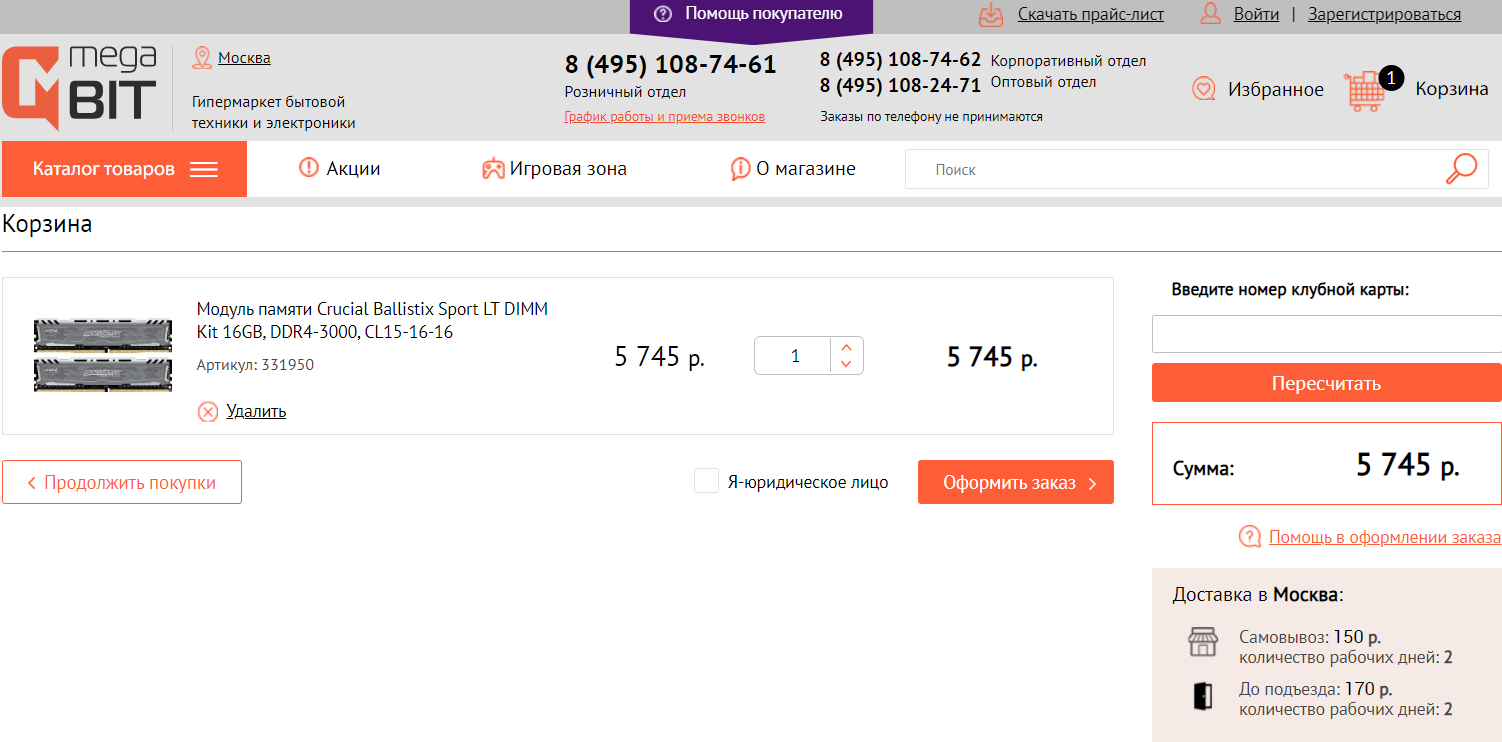Click the phone number 8 (495) 108-24-71

pyautogui.click(x=901, y=85)
